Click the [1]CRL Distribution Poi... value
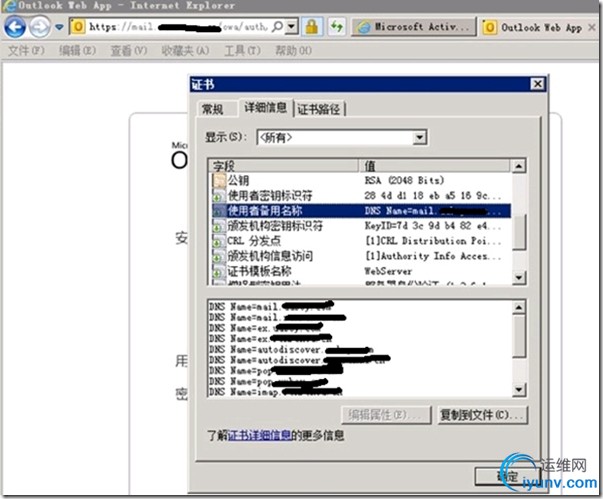The height and width of the screenshot is (499, 603). [x=433, y=241]
